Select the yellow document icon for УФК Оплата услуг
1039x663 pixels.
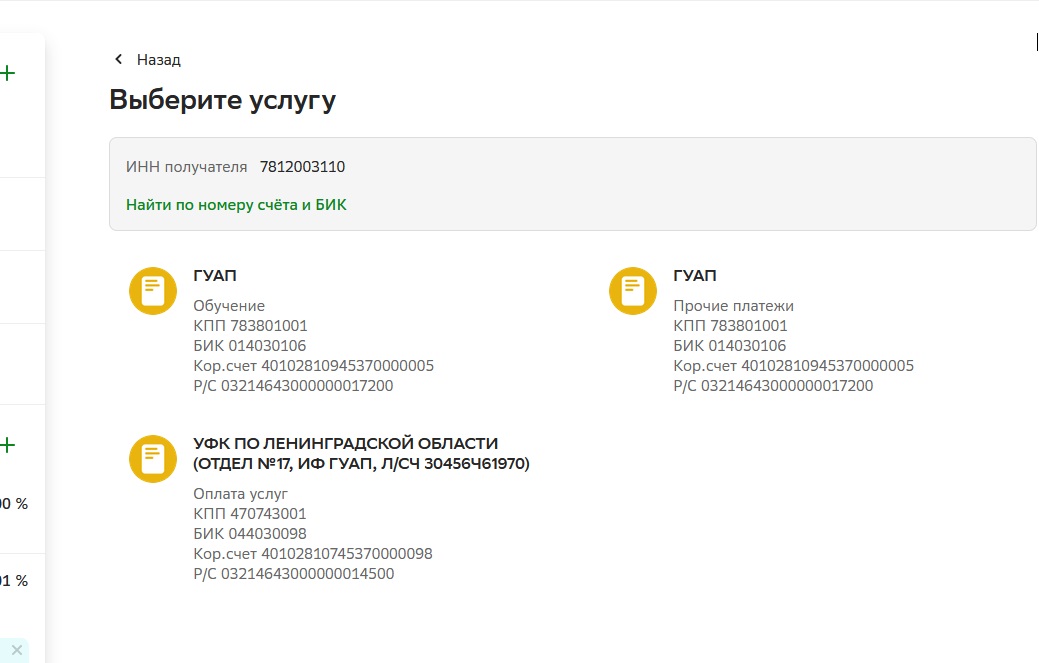153,459
